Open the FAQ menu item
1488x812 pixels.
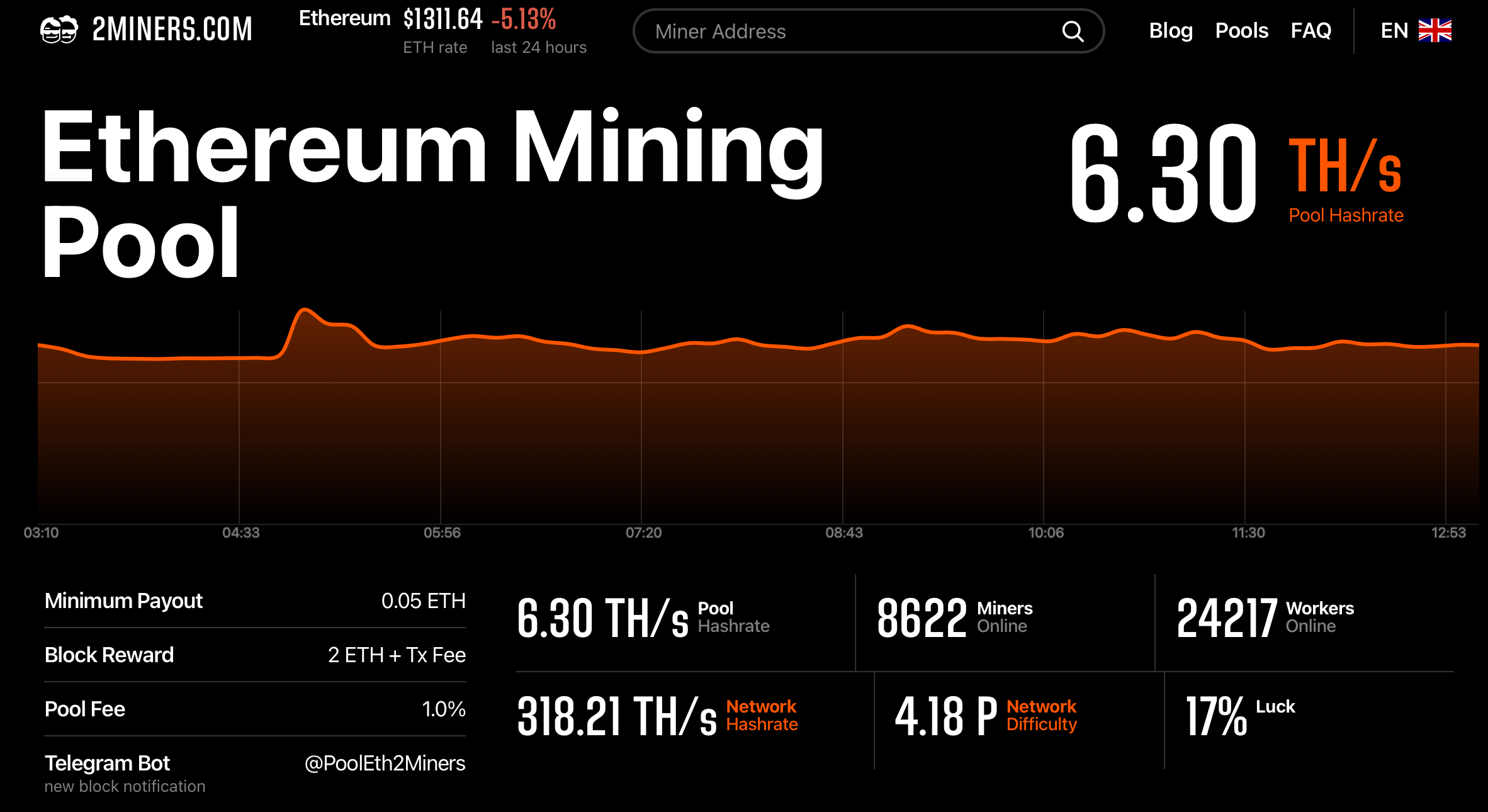point(1310,30)
